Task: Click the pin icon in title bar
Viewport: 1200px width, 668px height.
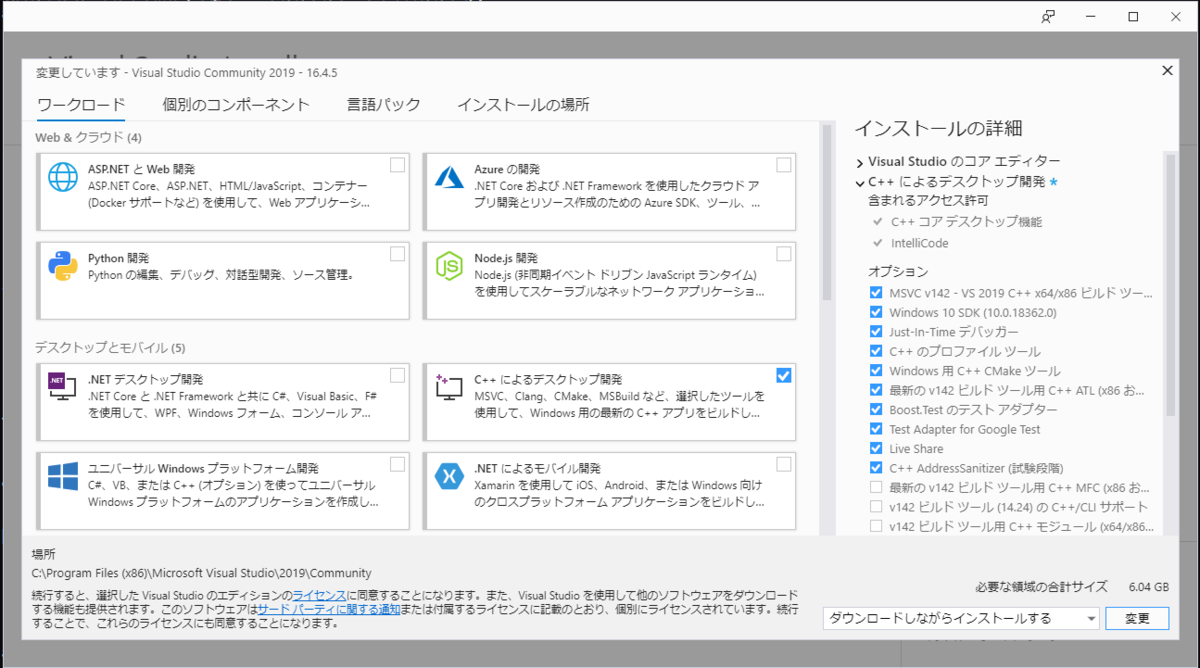Action: click(1048, 17)
